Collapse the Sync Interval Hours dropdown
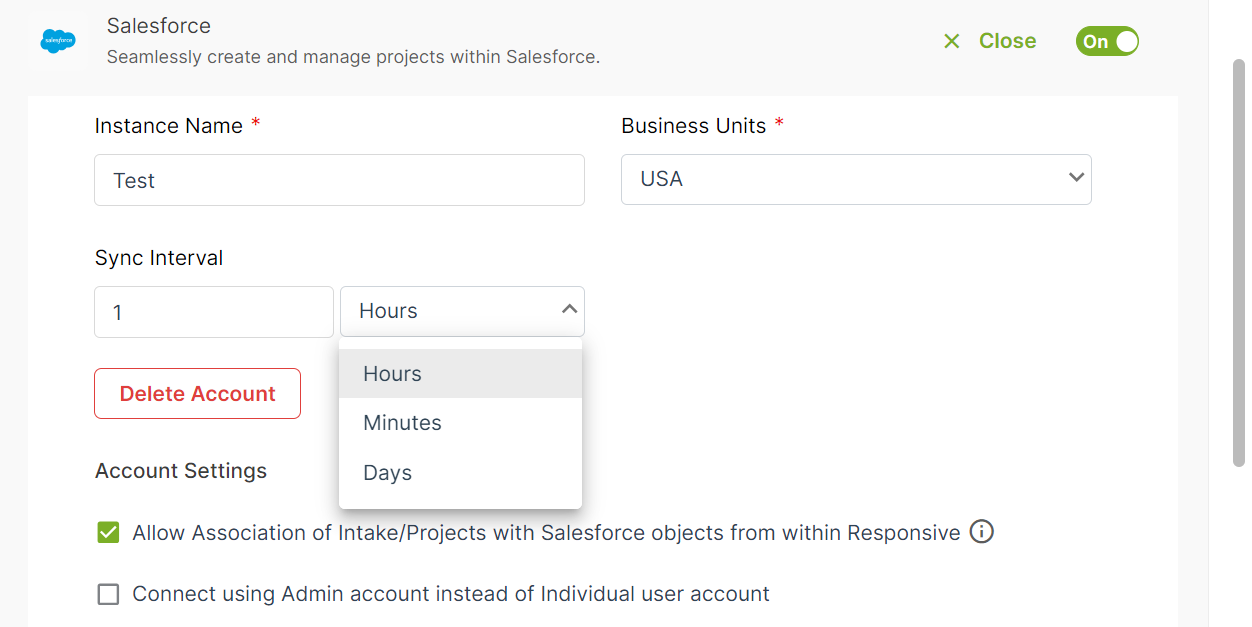The image size is (1252, 627). [x=462, y=311]
